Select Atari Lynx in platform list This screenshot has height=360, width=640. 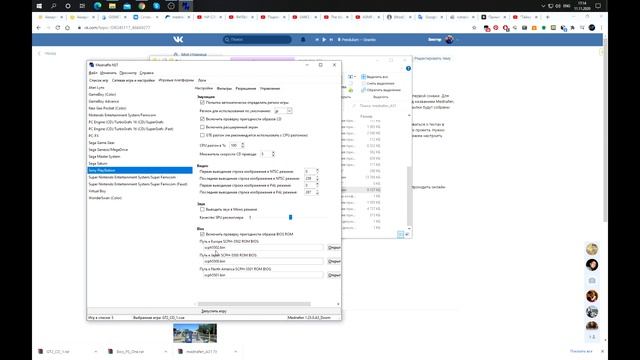140,87
